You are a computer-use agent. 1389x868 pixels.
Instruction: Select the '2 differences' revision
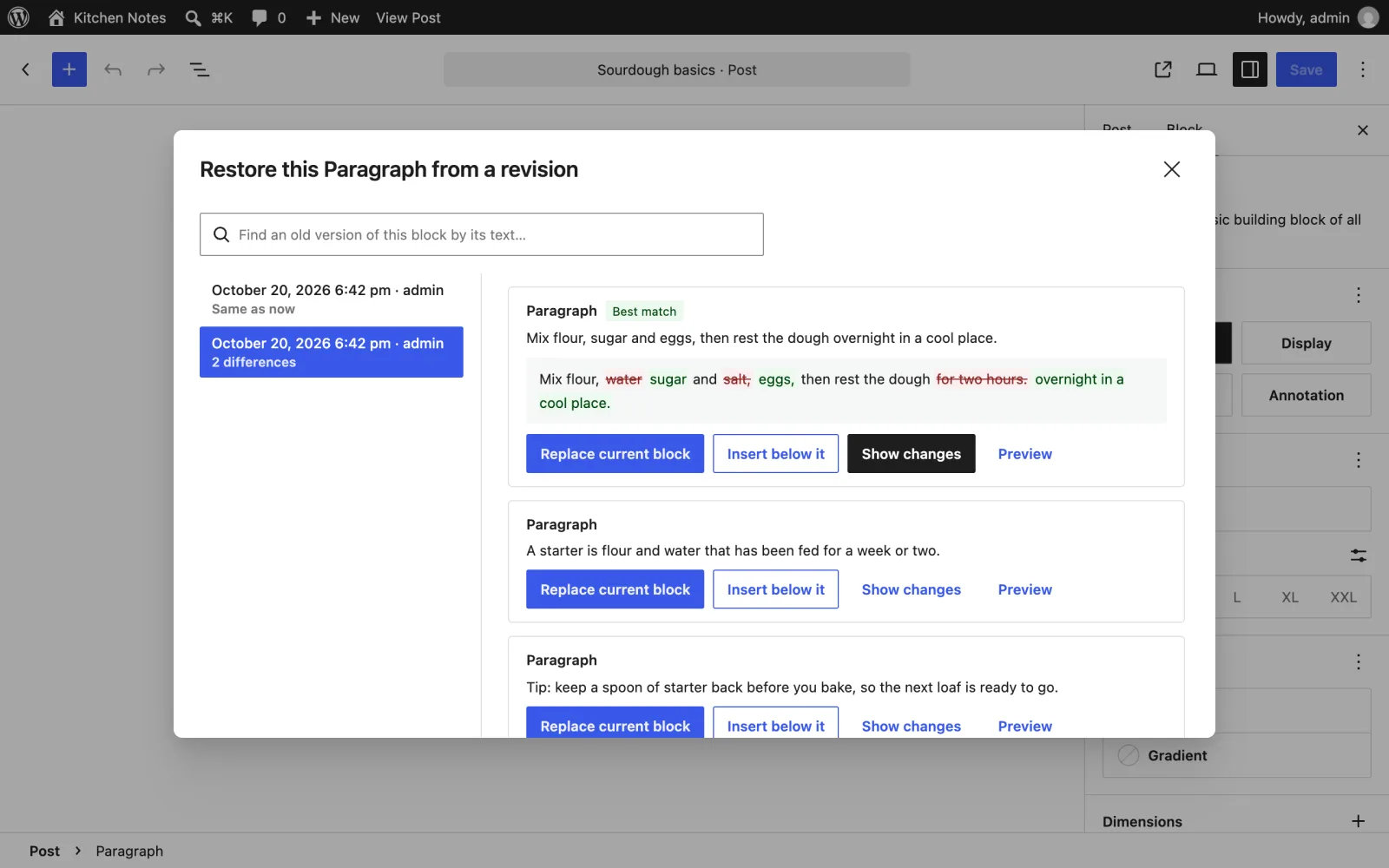[332, 352]
